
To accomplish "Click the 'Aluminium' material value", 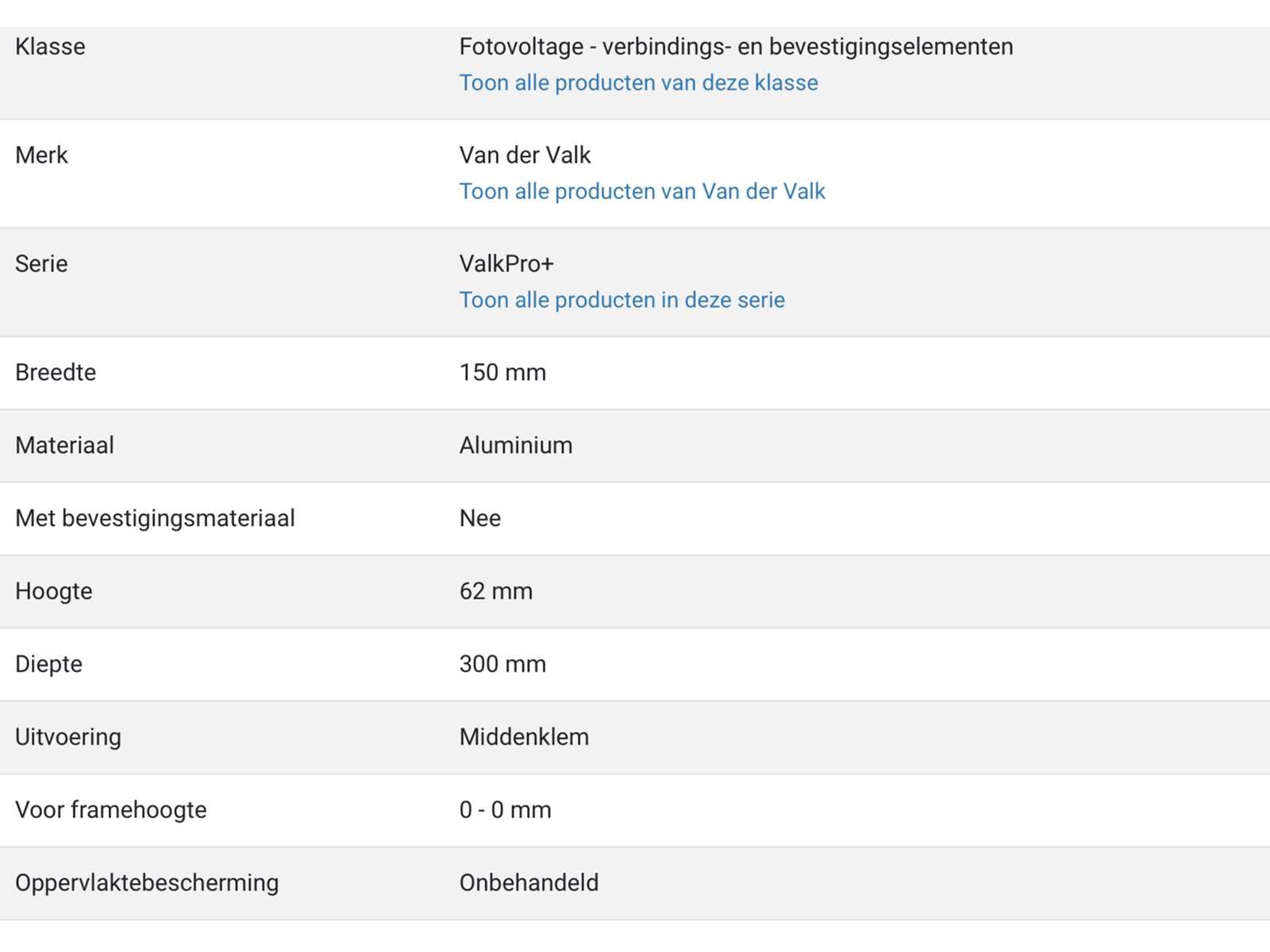I will coord(516,446).
